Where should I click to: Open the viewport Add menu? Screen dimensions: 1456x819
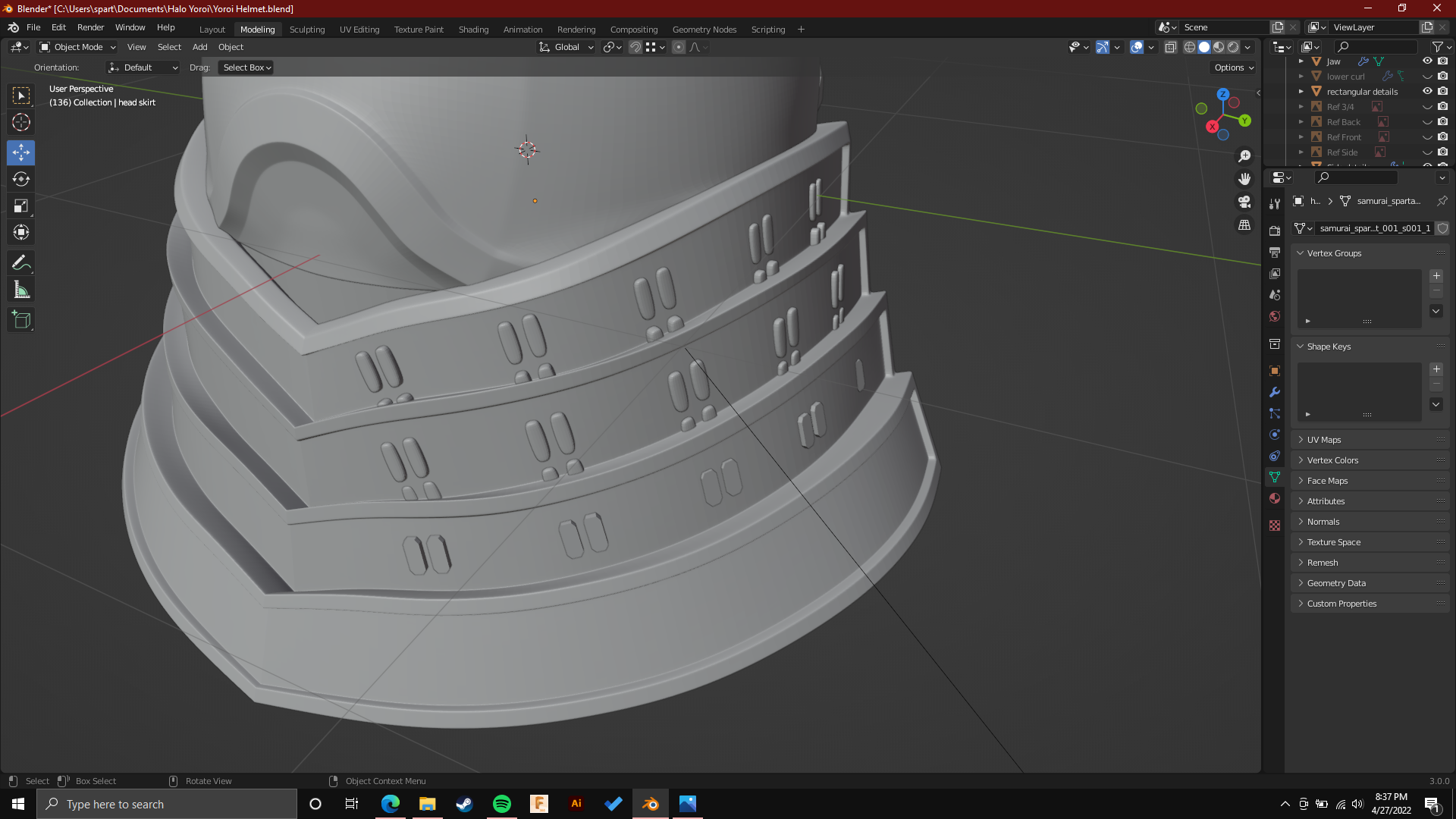[x=199, y=47]
